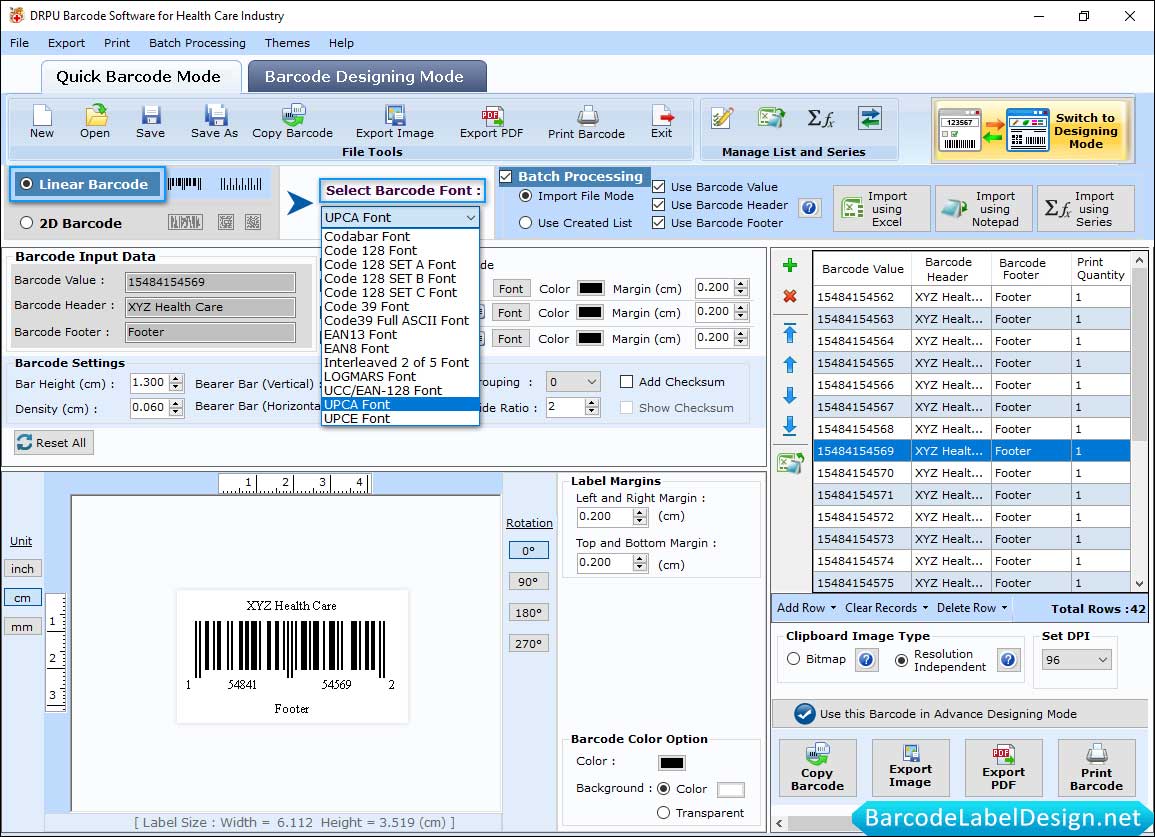Click the red X delete row icon
This screenshot has height=837, width=1155.
pos(790,296)
